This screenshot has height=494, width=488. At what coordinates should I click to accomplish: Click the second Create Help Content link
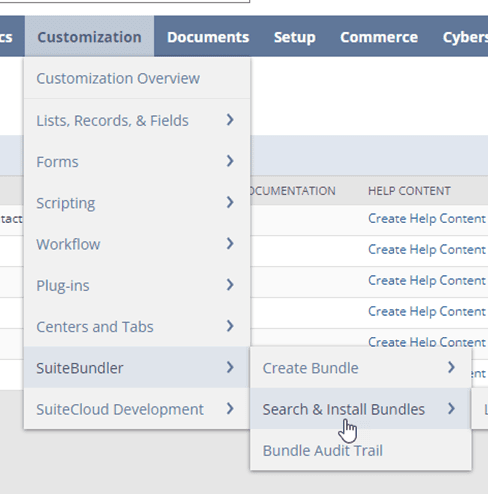(427, 250)
